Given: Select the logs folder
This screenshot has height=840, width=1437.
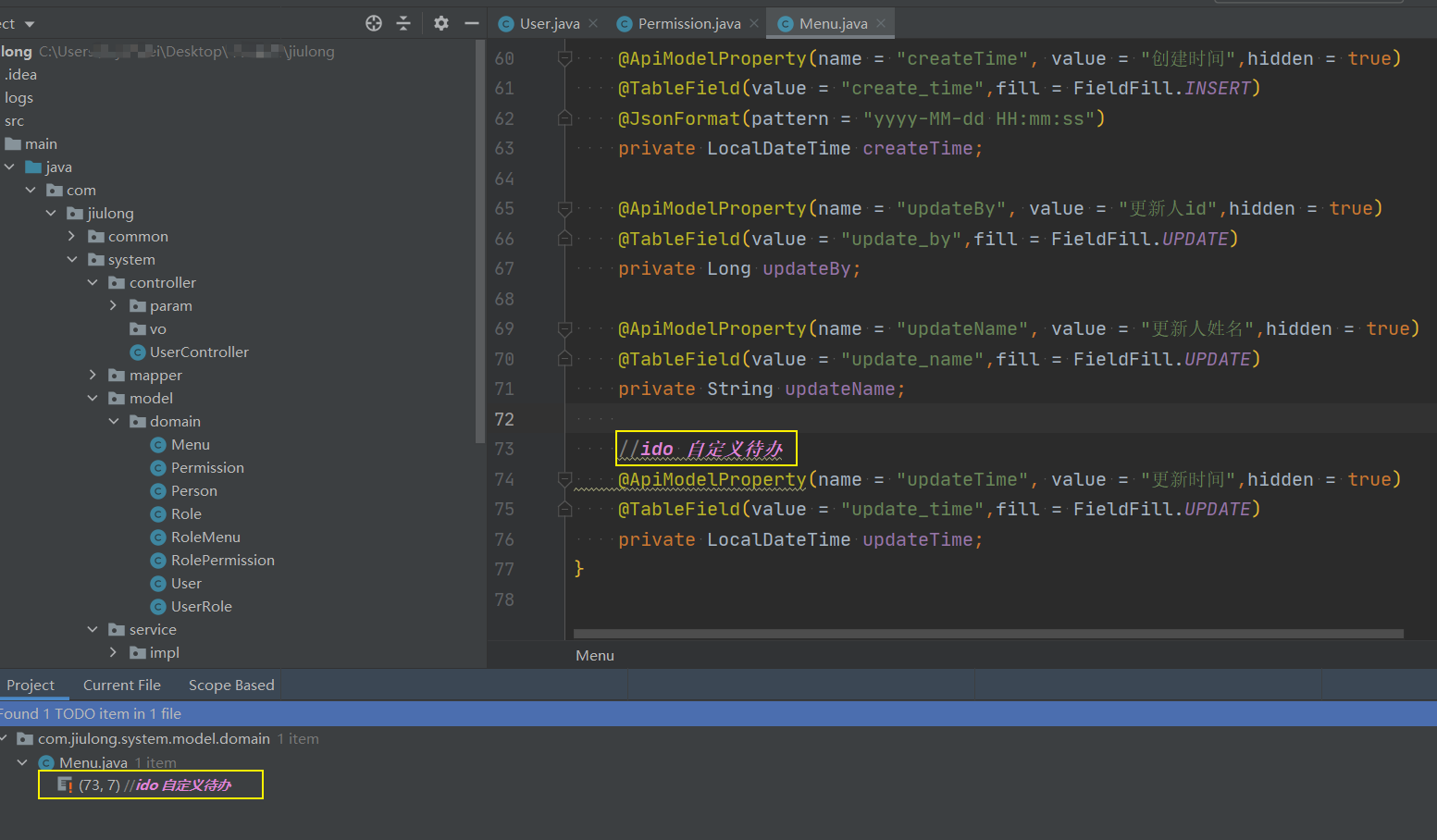Looking at the screenshot, I should tap(19, 97).
